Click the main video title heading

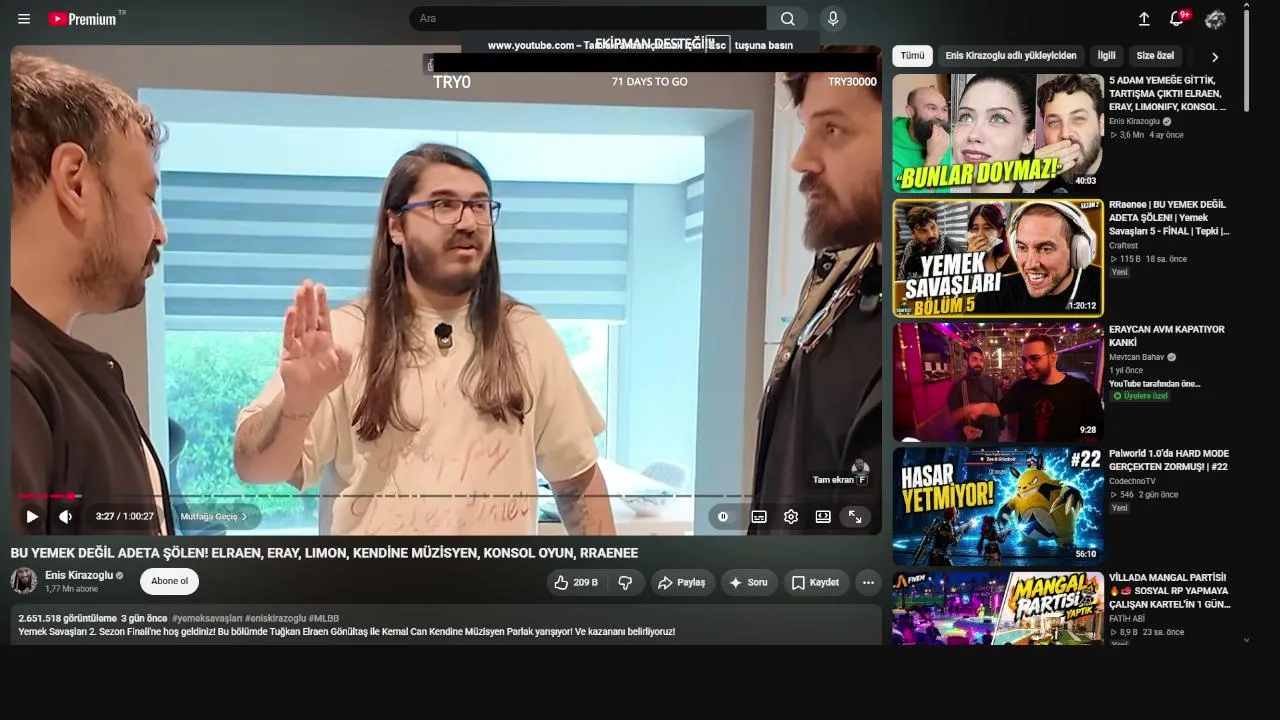pyautogui.click(x=324, y=553)
